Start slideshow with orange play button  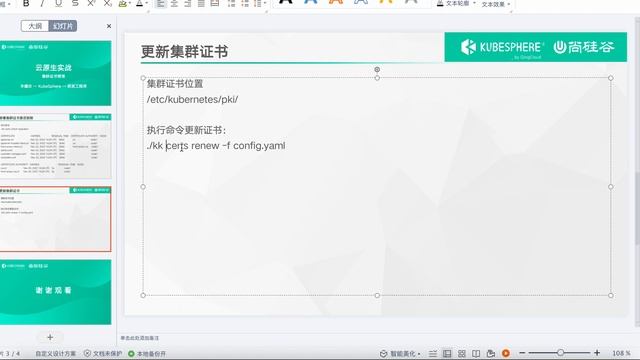(506, 353)
